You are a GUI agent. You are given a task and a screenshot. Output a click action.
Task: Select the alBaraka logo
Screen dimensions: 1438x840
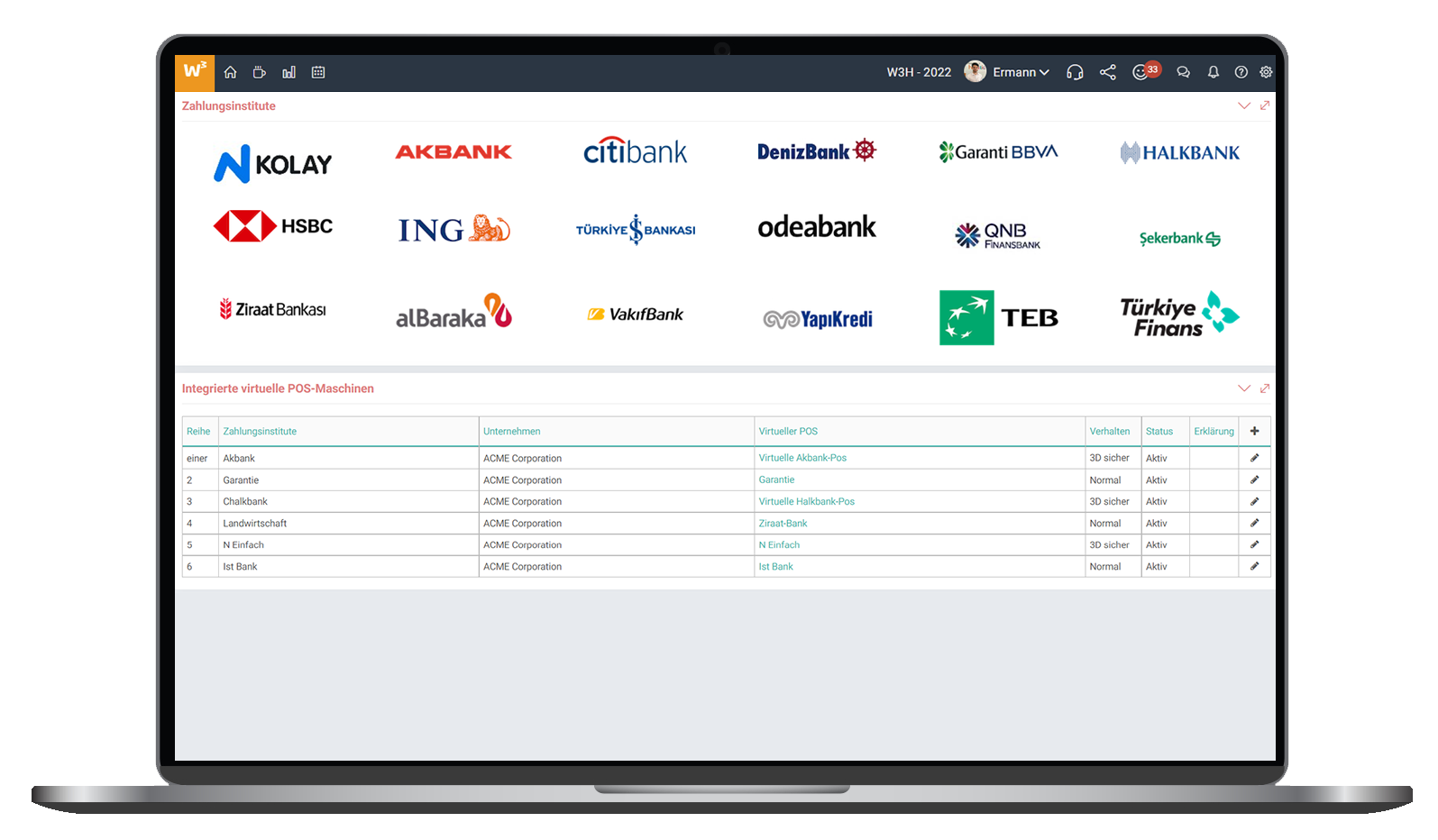point(453,311)
